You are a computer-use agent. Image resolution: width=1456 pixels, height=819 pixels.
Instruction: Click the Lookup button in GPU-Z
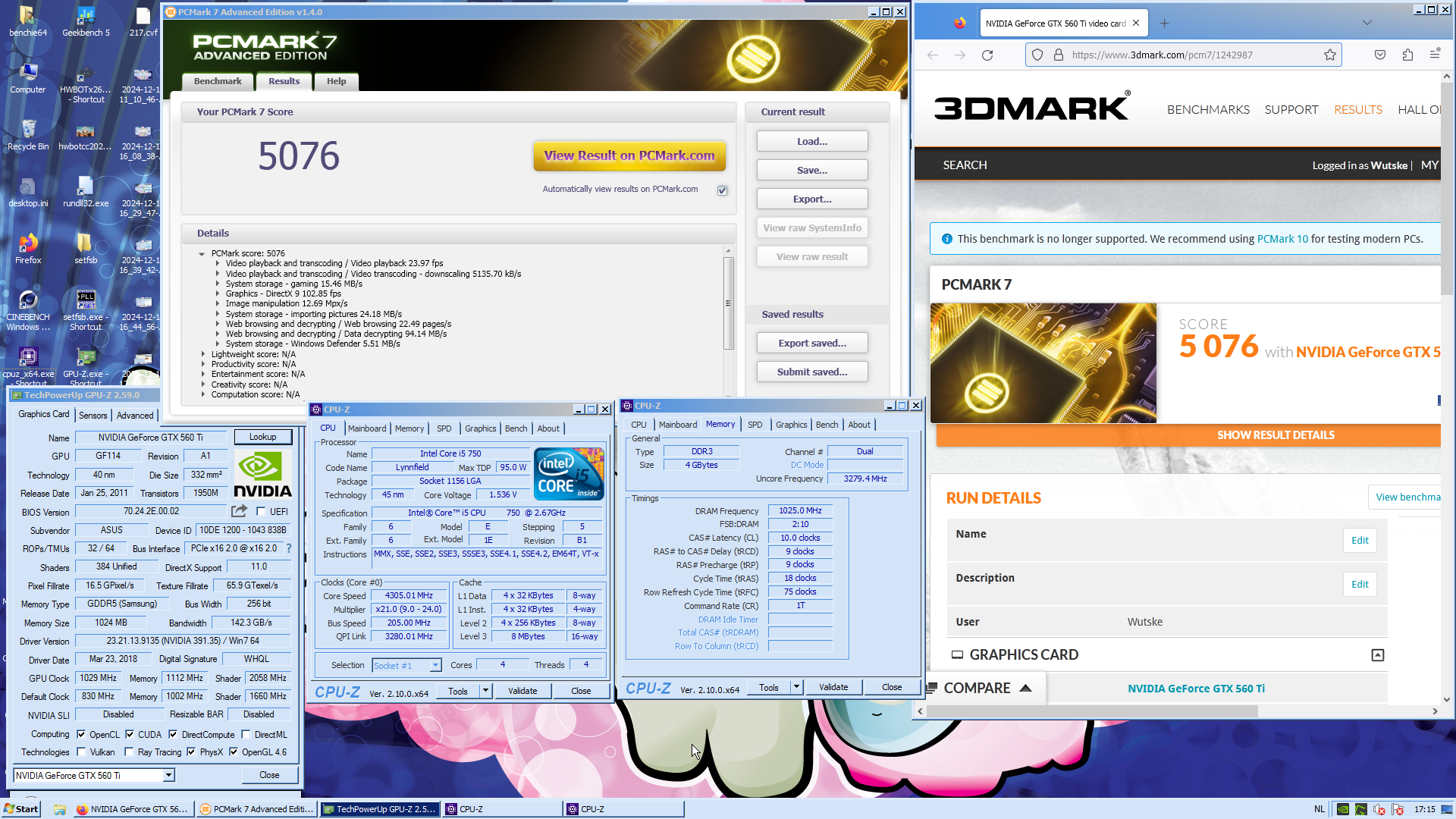click(x=262, y=437)
